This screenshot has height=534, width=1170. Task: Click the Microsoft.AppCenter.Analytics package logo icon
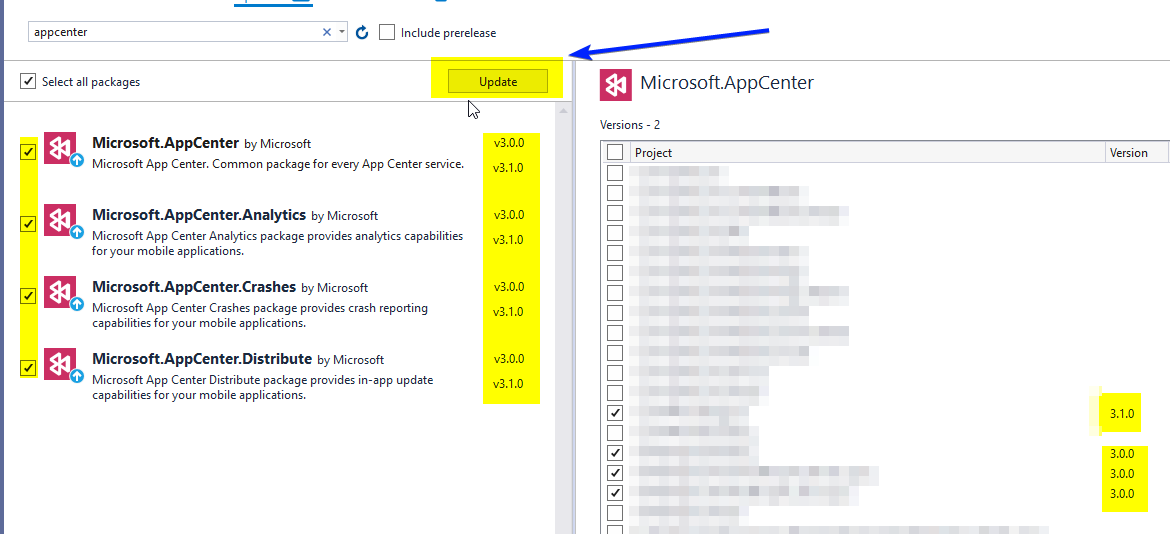pyautogui.click(x=60, y=221)
